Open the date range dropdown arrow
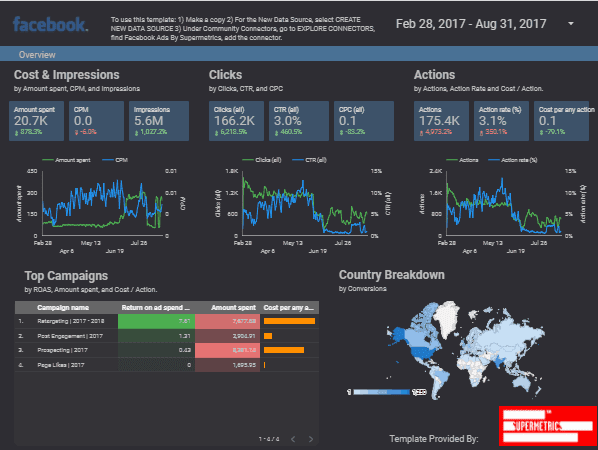Screen dimensions: 598x450 coord(571,24)
